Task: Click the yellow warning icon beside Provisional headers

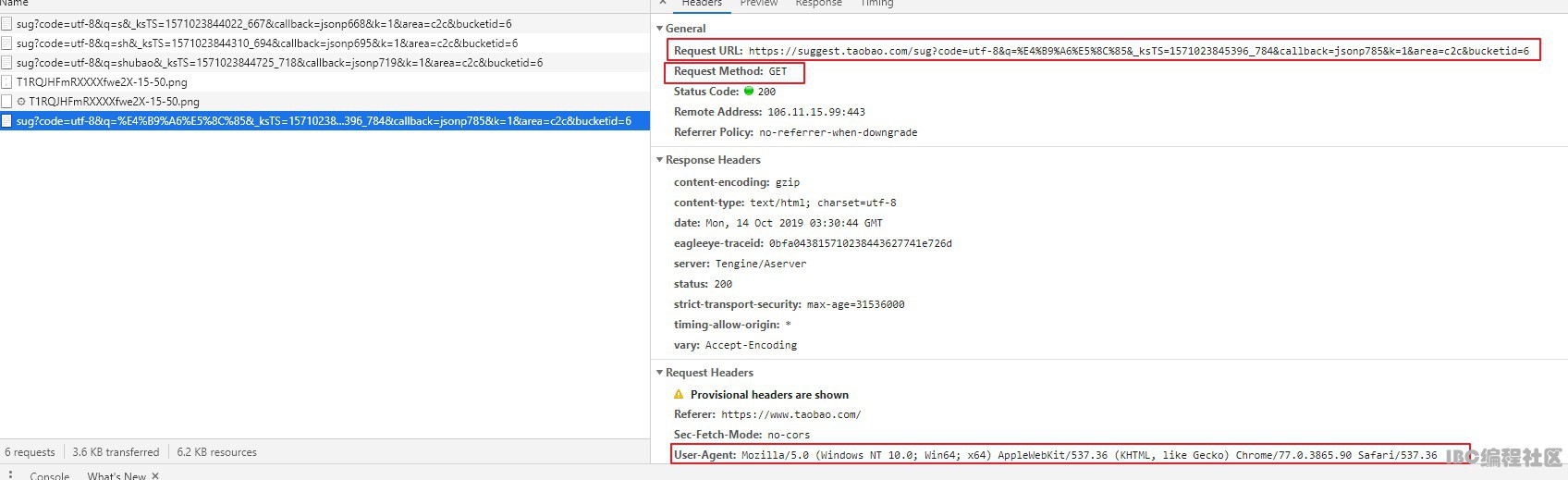Action: [x=679, y=395]
